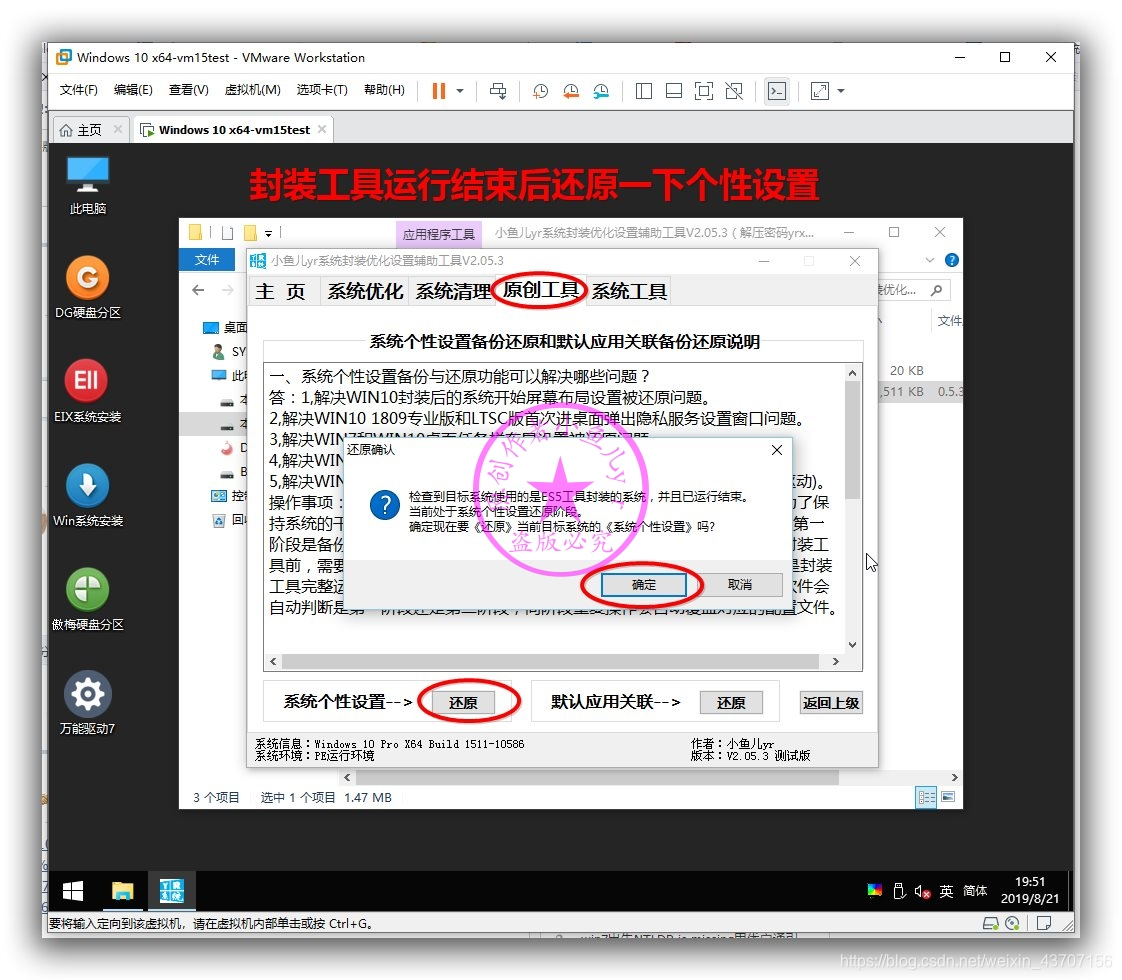Switch Explorer to large icons view

coord(948,797)
